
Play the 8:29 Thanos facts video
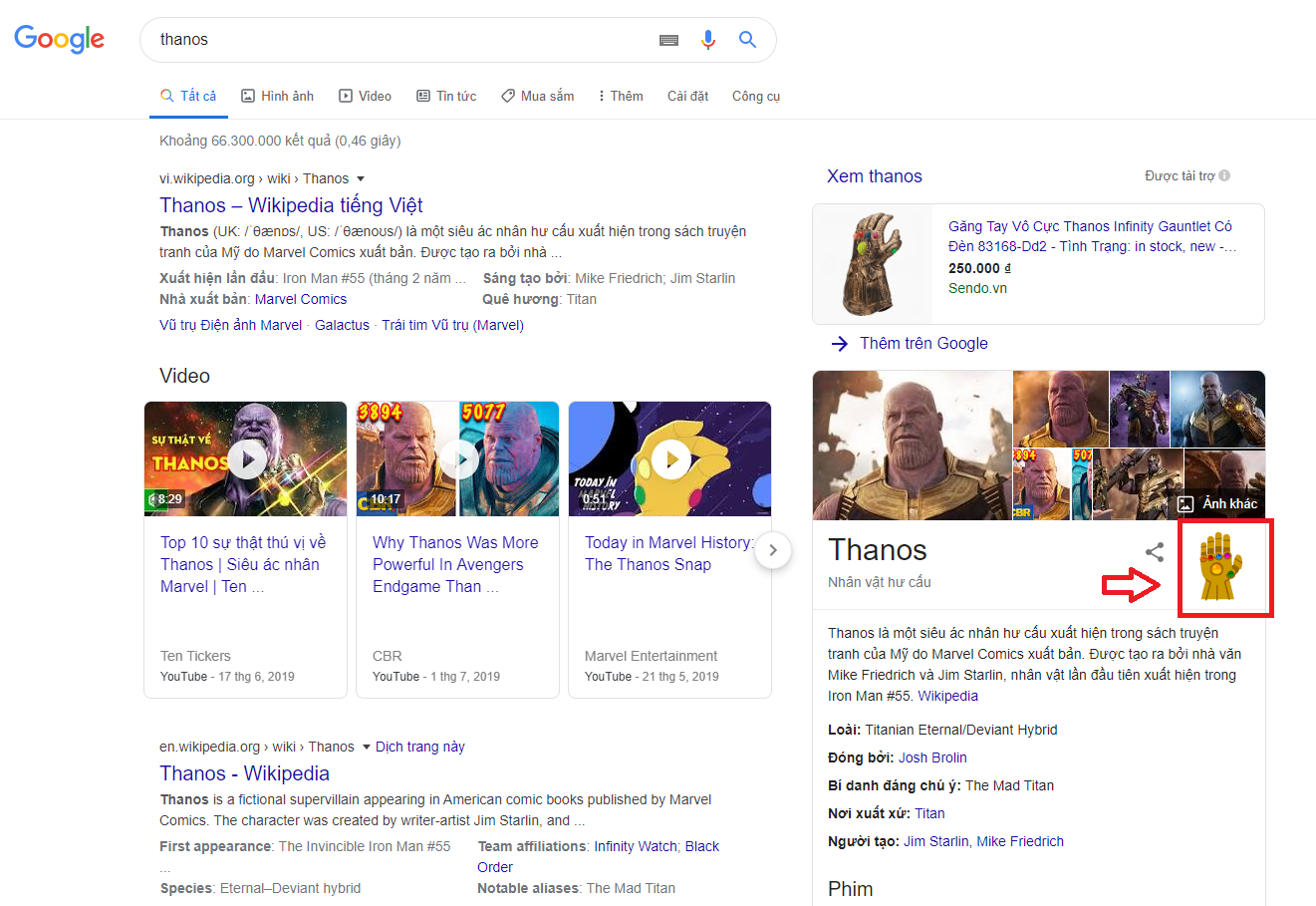(x=246, y=458)
